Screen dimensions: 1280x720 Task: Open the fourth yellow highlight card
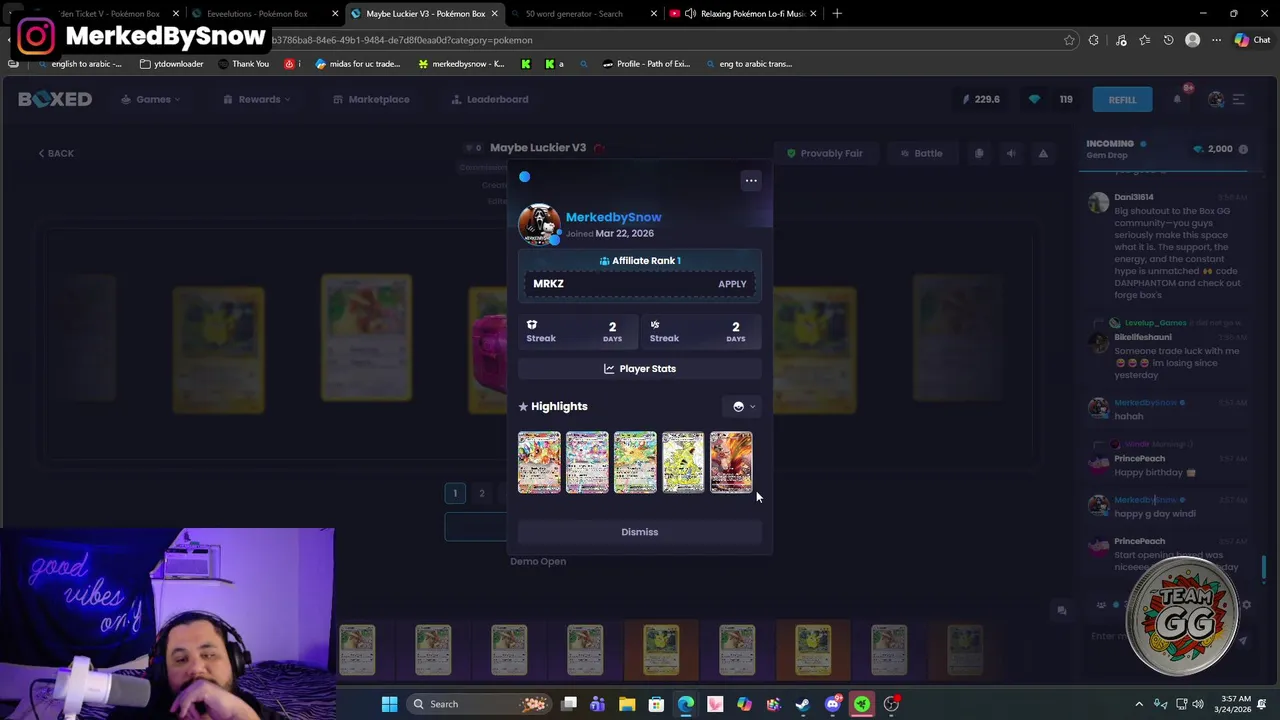click(x=683, y=462)
